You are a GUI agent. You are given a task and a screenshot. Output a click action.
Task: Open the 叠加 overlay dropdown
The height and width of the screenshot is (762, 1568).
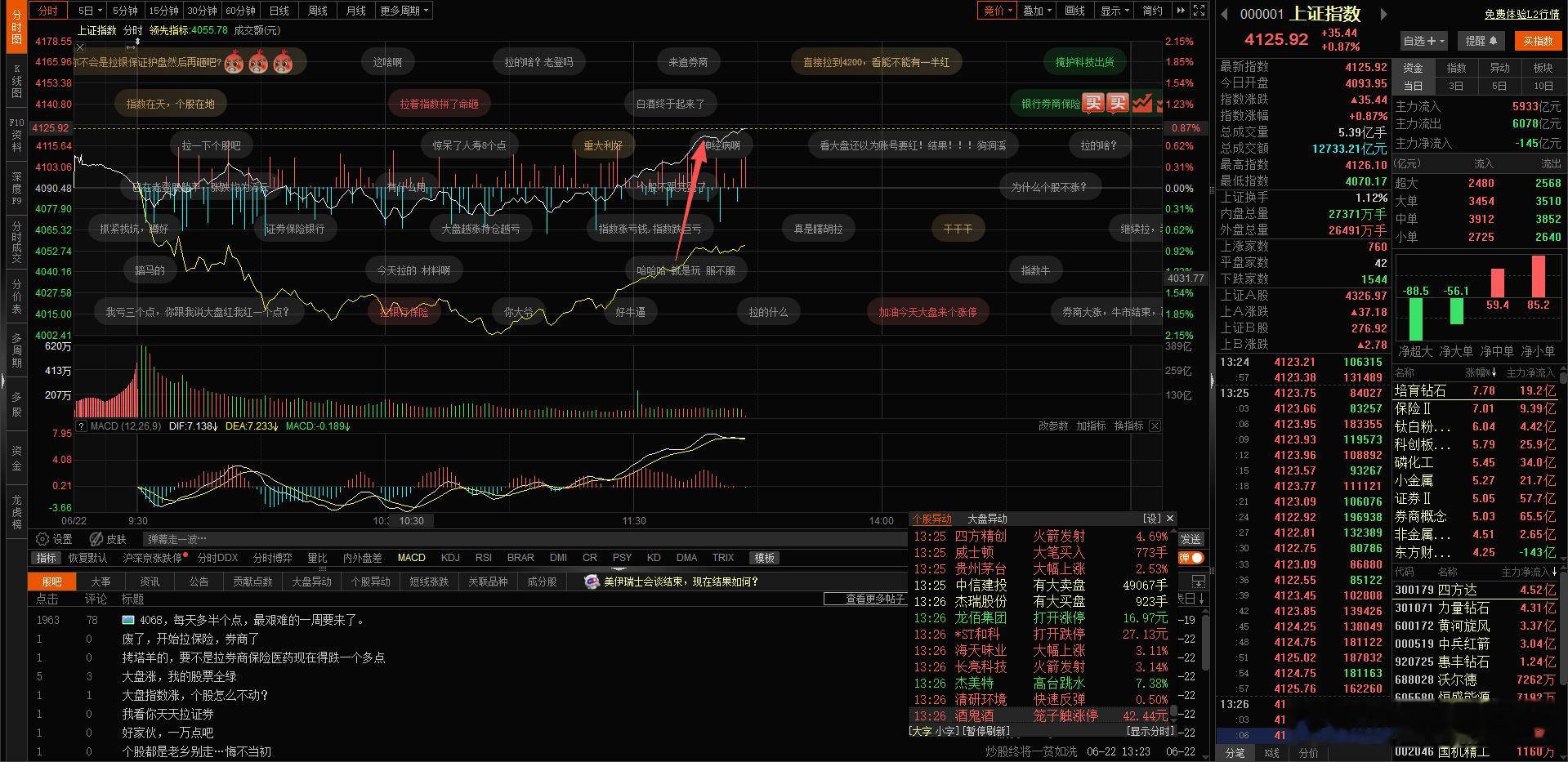pyautogui.click(x=1037, y=11)
